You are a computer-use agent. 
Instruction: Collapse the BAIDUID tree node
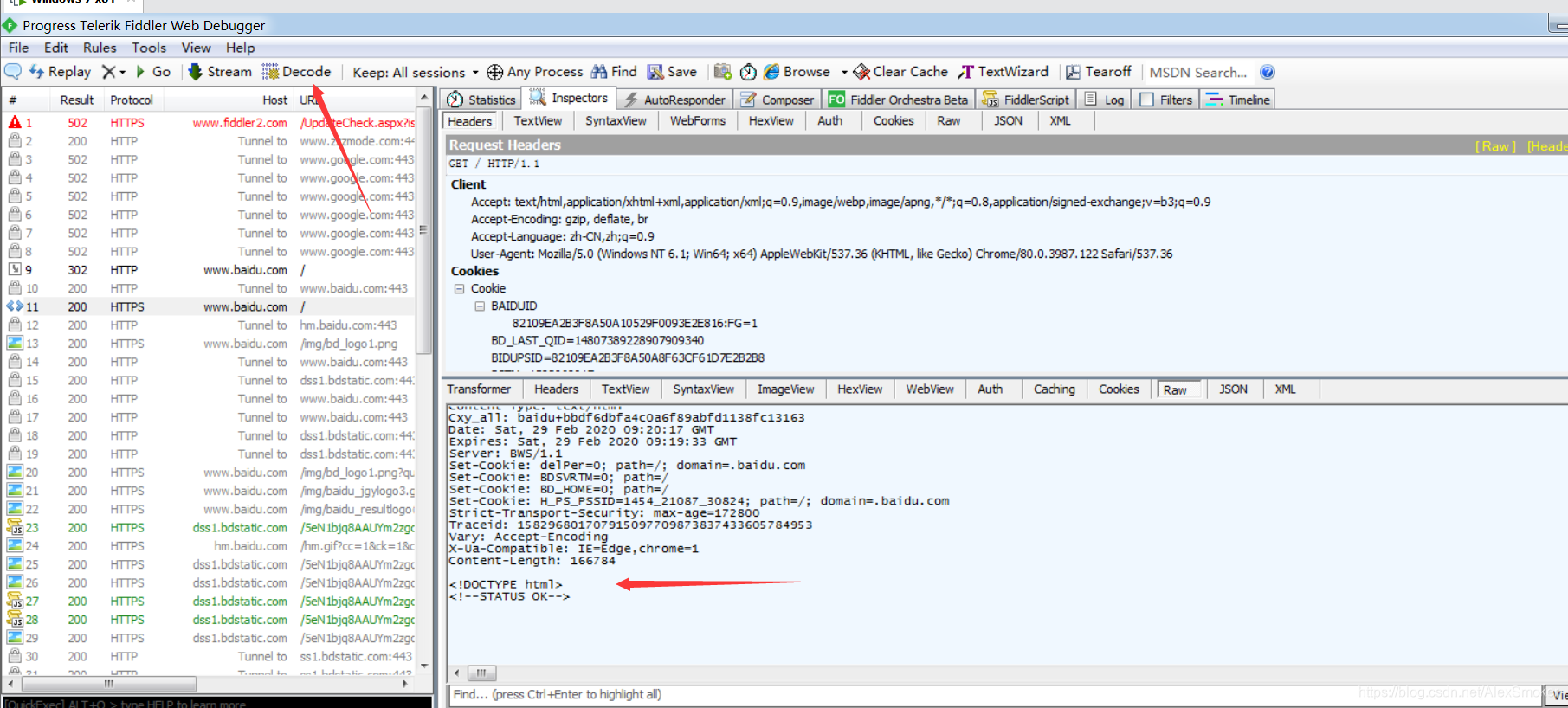tap(479, 306)
